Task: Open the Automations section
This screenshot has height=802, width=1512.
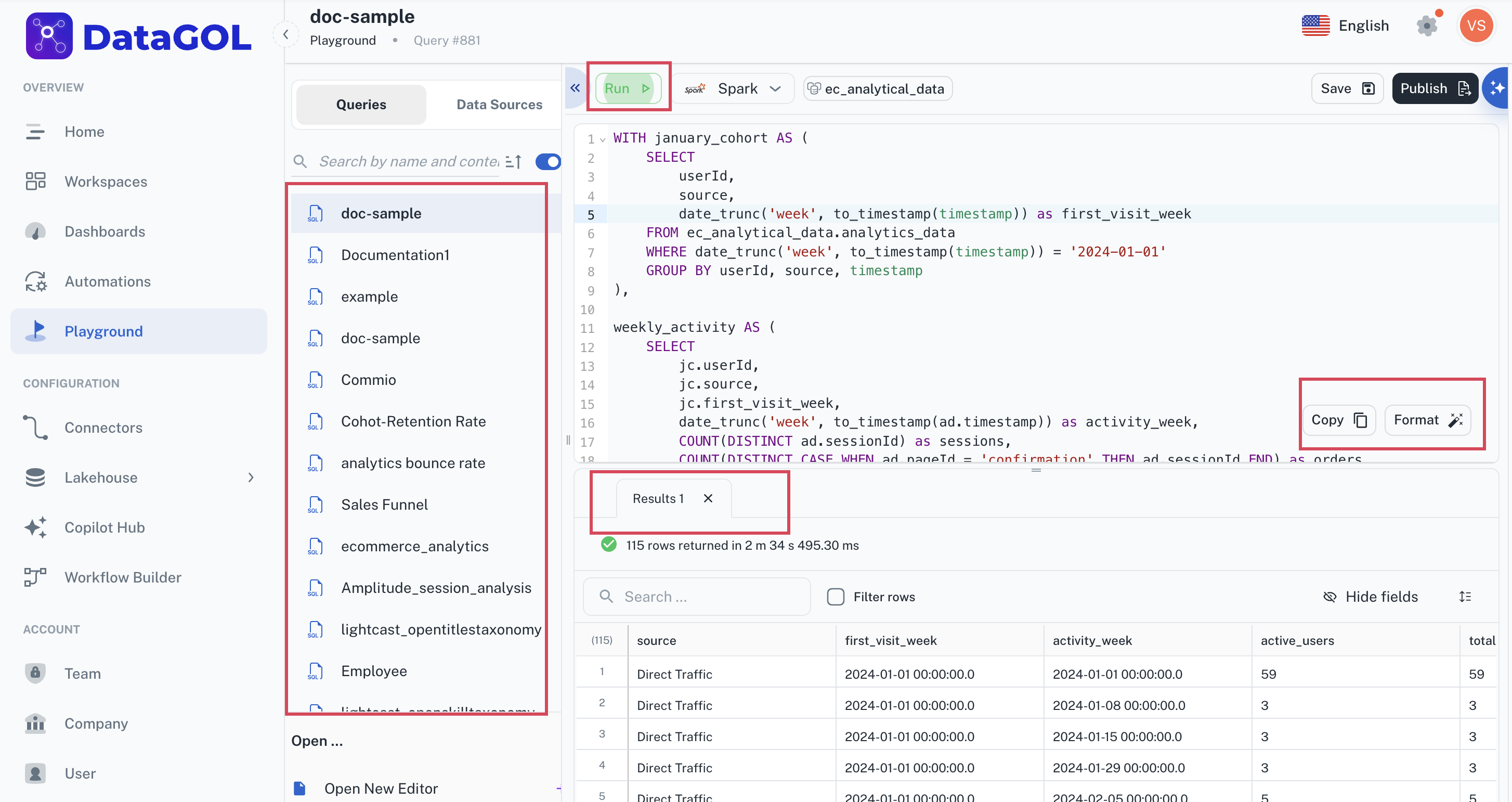Action: tap(108, 281)
